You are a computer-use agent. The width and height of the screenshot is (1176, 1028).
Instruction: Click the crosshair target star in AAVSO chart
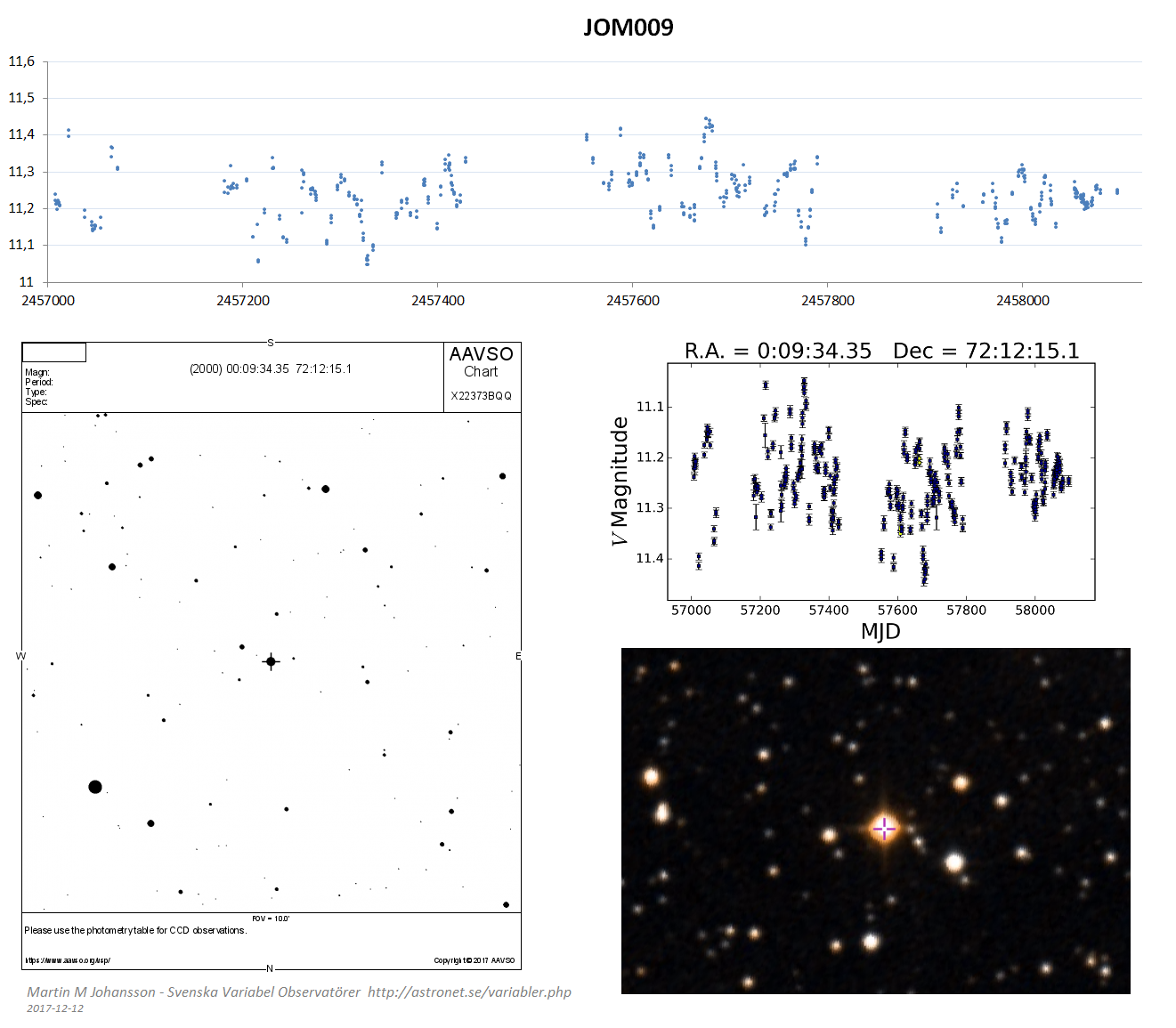(271, 661)
